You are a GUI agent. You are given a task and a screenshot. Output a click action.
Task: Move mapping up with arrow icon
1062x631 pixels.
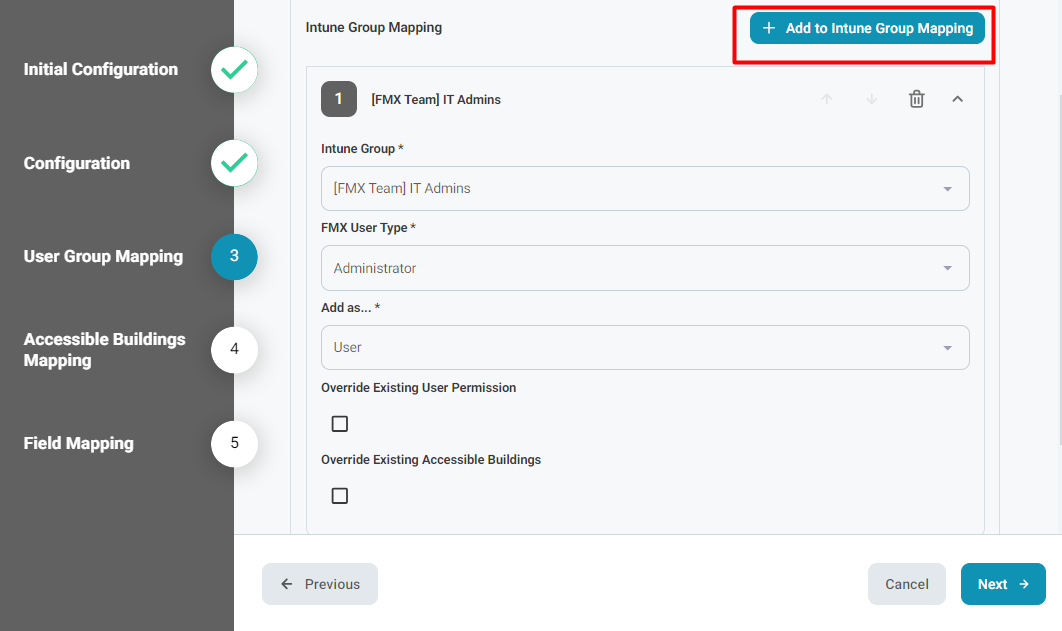827,99
